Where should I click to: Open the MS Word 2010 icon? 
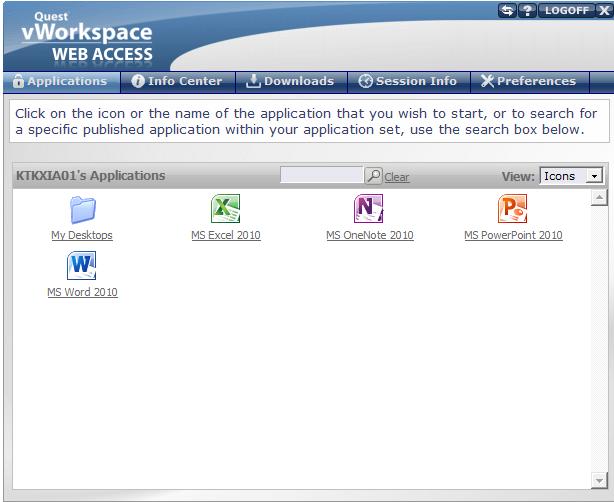coord(81,265)
